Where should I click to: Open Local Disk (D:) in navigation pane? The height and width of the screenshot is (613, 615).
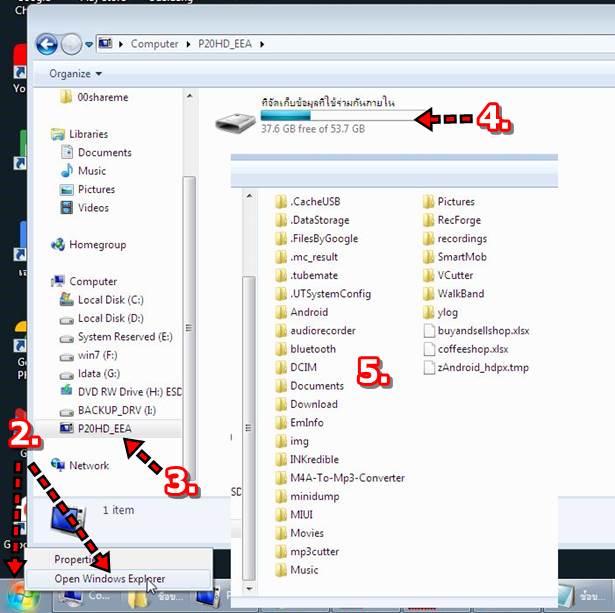(102, 318)
